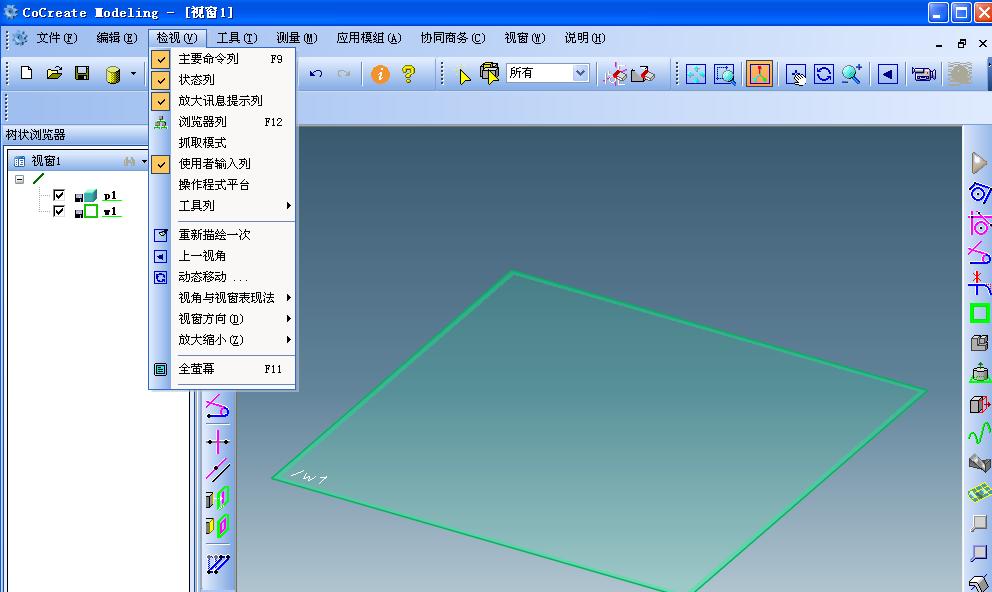The image size is (992, 592).
Task: Click the w1 label on the workplane
Action: (x=309, y=478)
